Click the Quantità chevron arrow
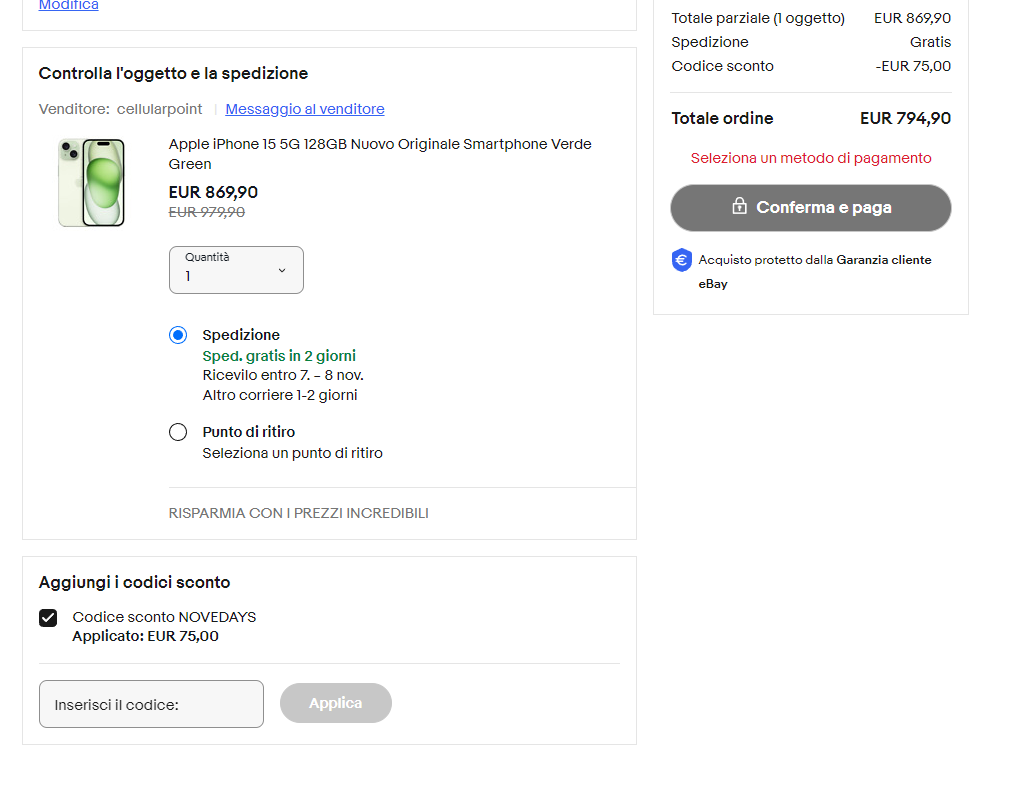Screen dimensions: 1010x785 point(282,270)
